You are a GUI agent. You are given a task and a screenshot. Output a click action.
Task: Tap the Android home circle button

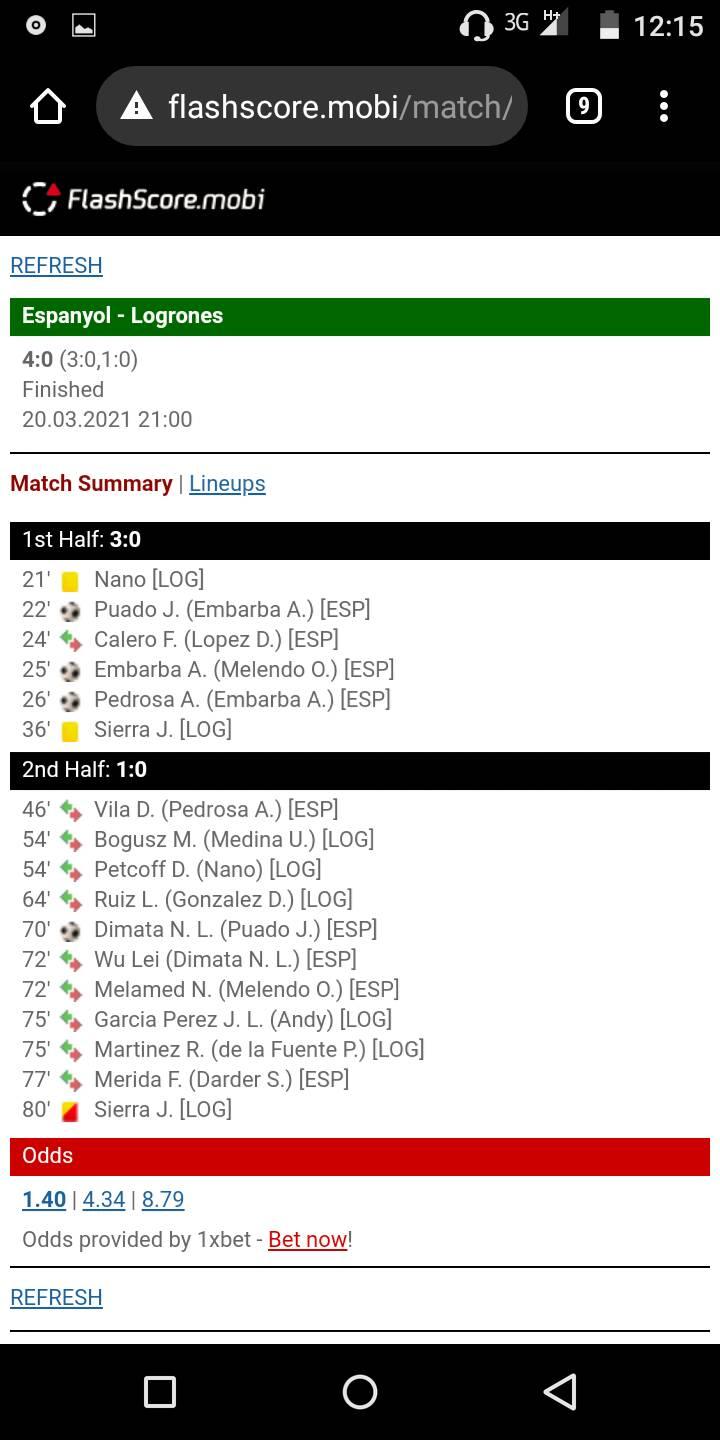pyautogui.click(x=360, y=1391)
